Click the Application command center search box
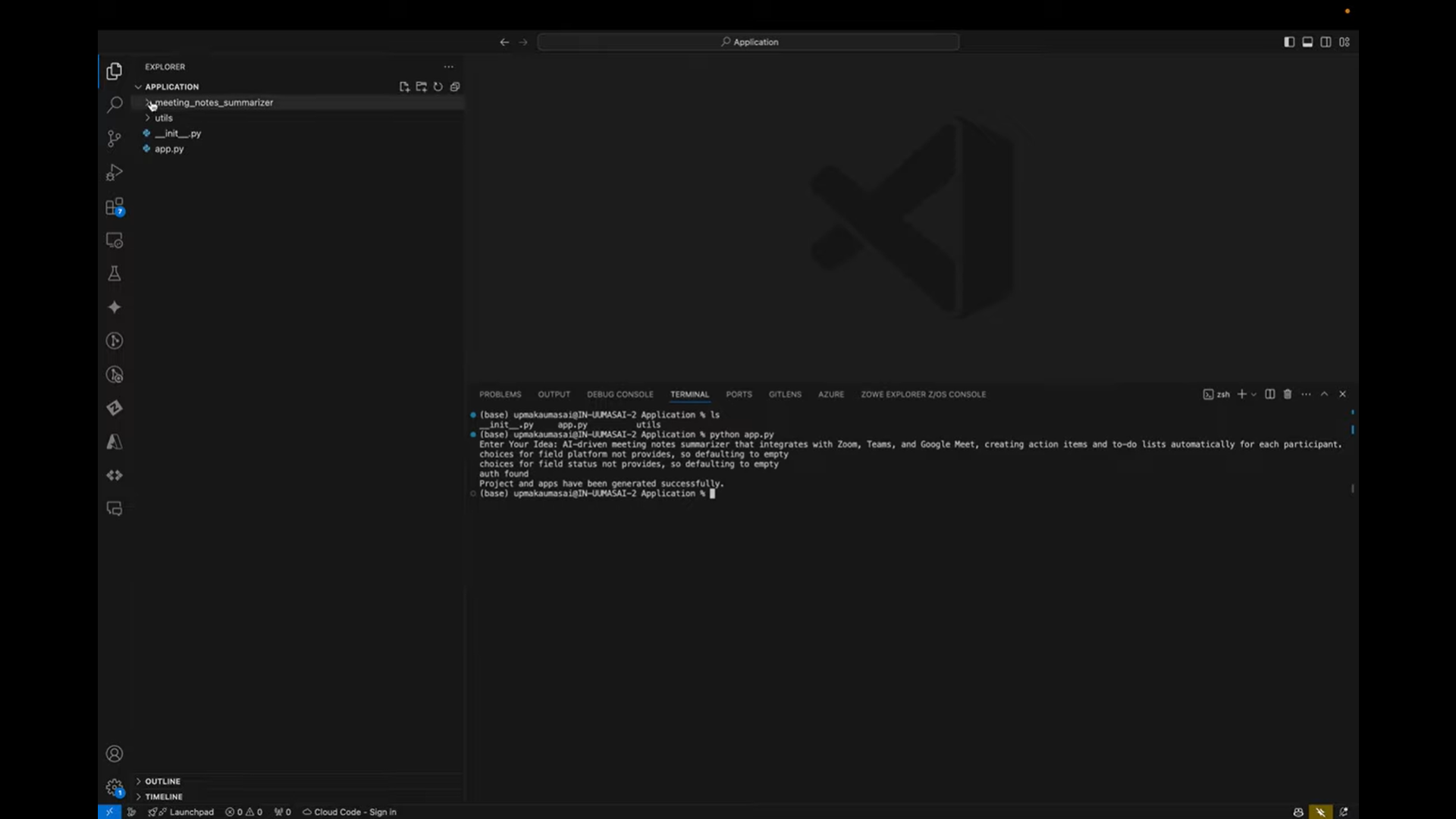Screen dimensions: 1456x819 (x=748, y=42)
